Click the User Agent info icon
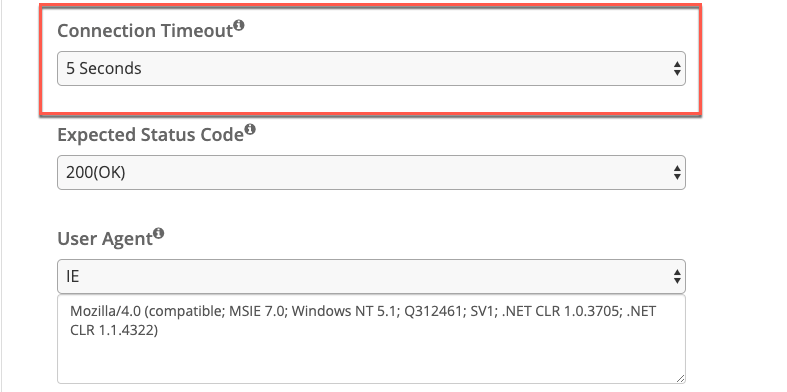 [159, 233]
